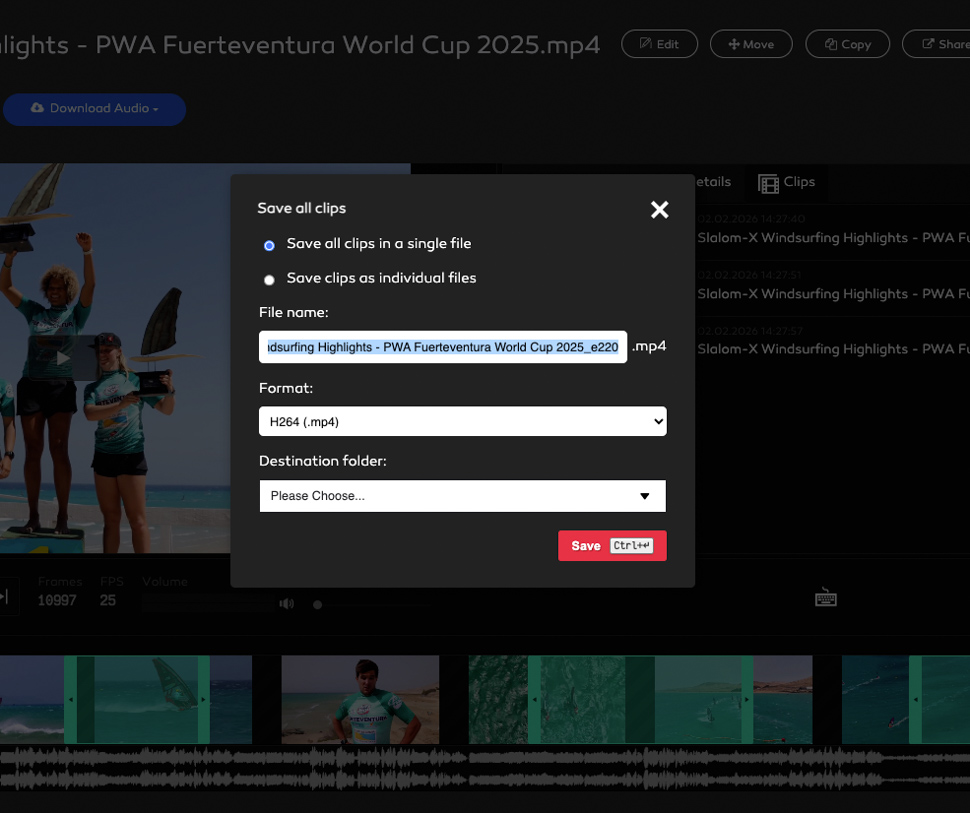This screenshot has width=970, height=813.
Task: Switch to the Clips tab
Action: pos(787,182)
